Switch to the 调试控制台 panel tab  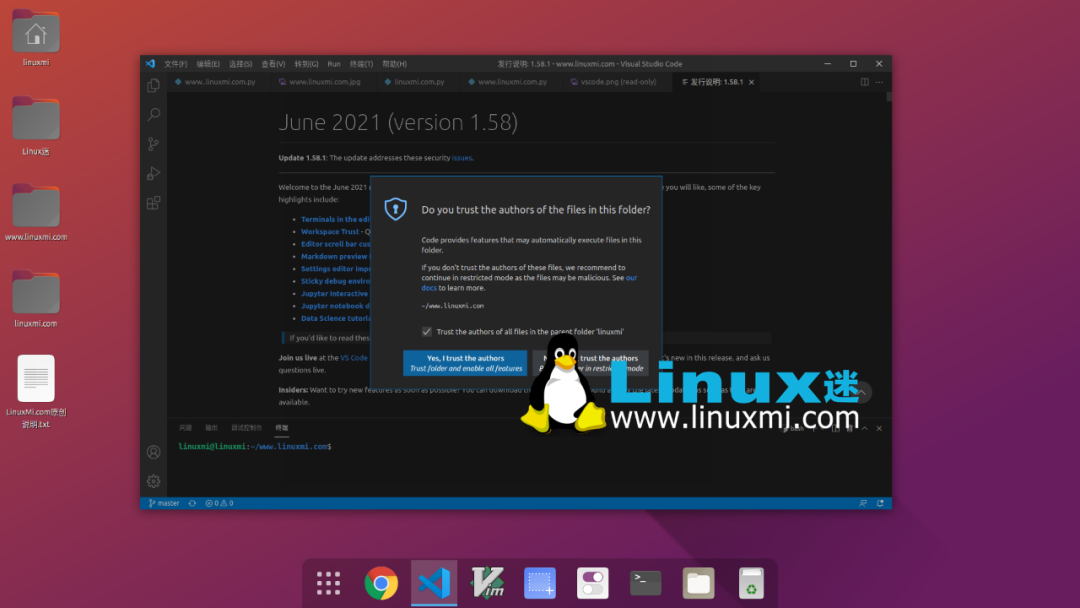click(247, 428)
